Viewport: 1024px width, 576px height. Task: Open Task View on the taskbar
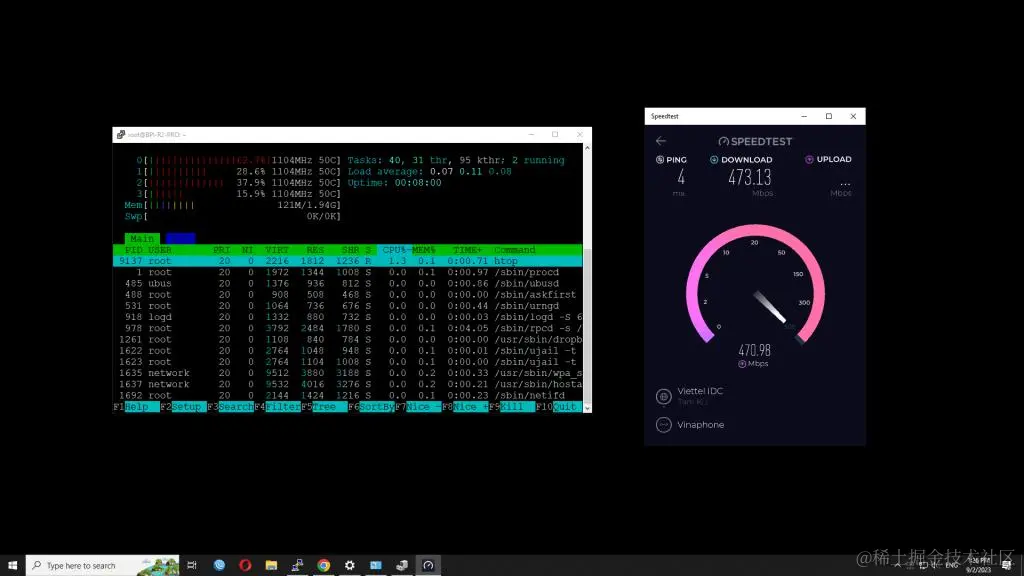pos(191,565)
